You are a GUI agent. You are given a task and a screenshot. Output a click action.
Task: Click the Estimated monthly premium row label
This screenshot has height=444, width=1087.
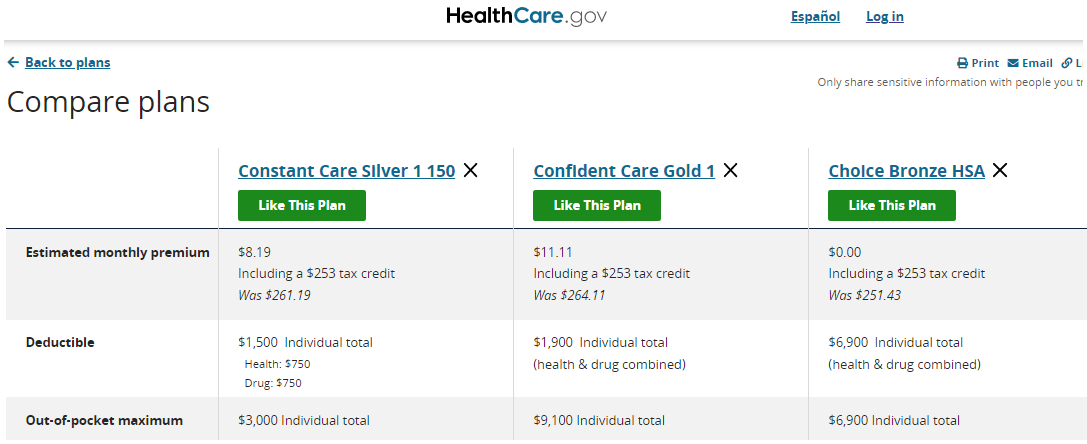click(x=117, y=252)
